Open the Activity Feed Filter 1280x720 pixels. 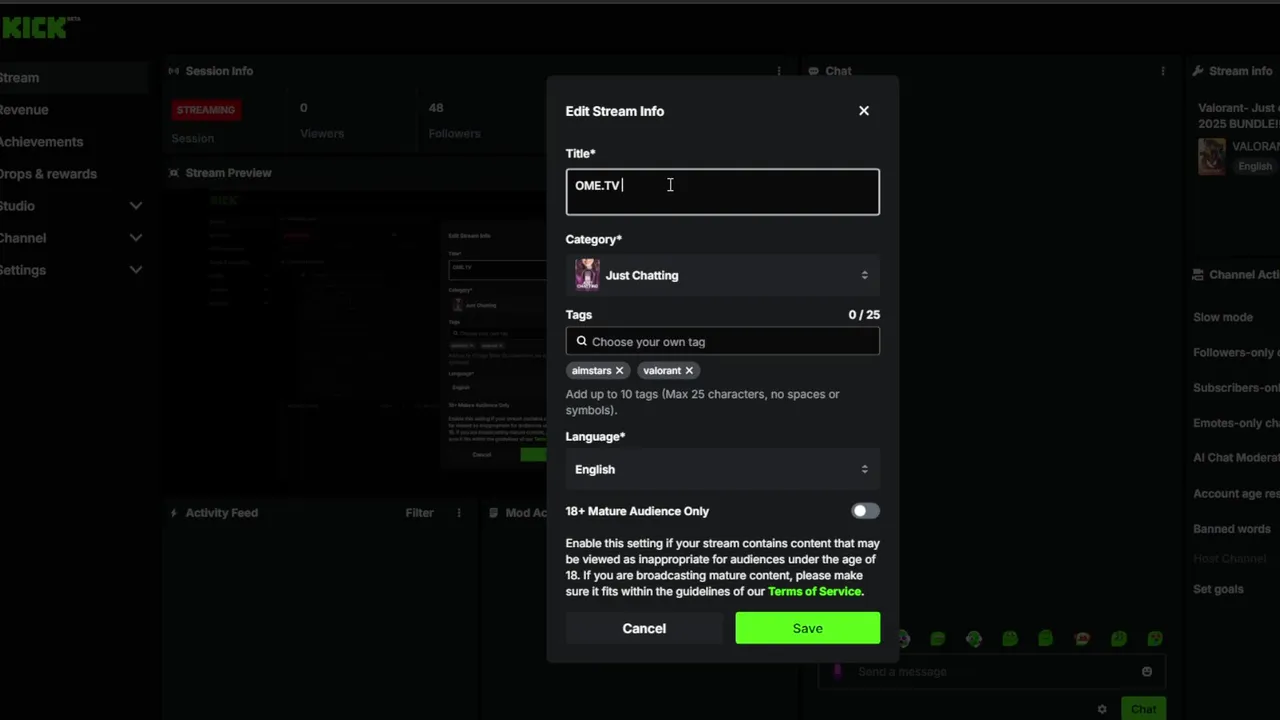point(419,513)
